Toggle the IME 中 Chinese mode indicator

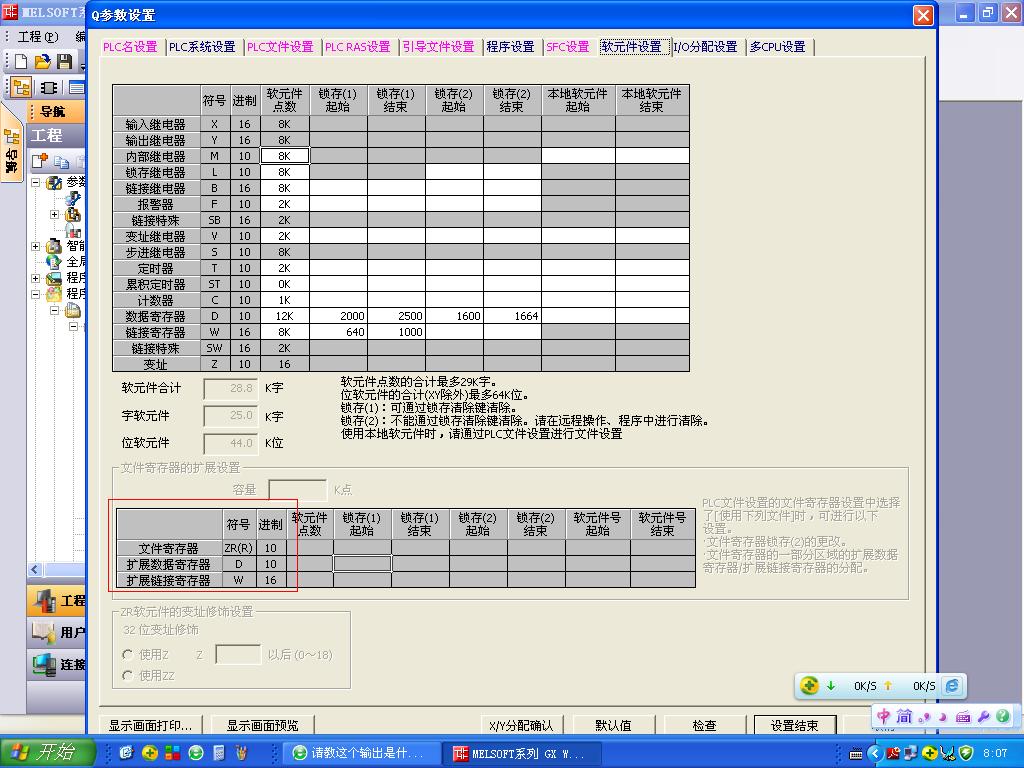click(884, 716)
